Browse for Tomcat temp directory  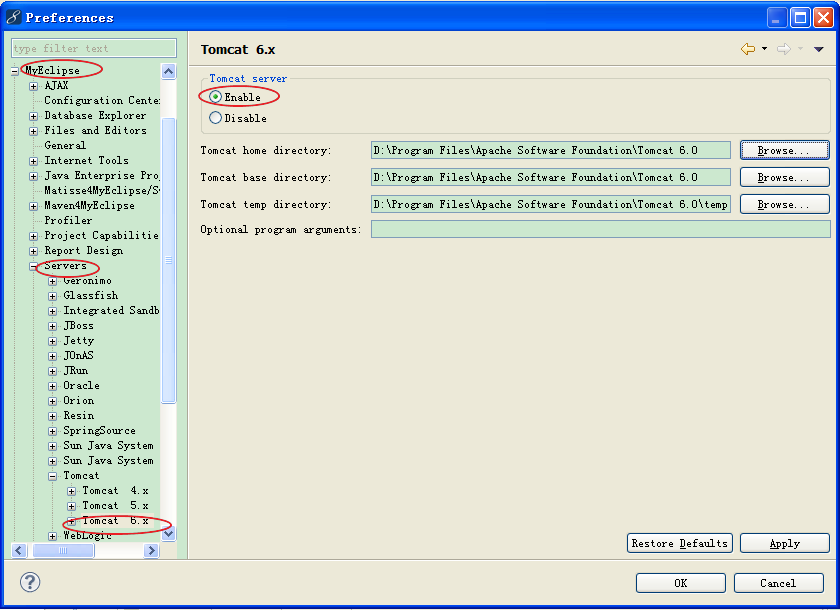[784, 204]
